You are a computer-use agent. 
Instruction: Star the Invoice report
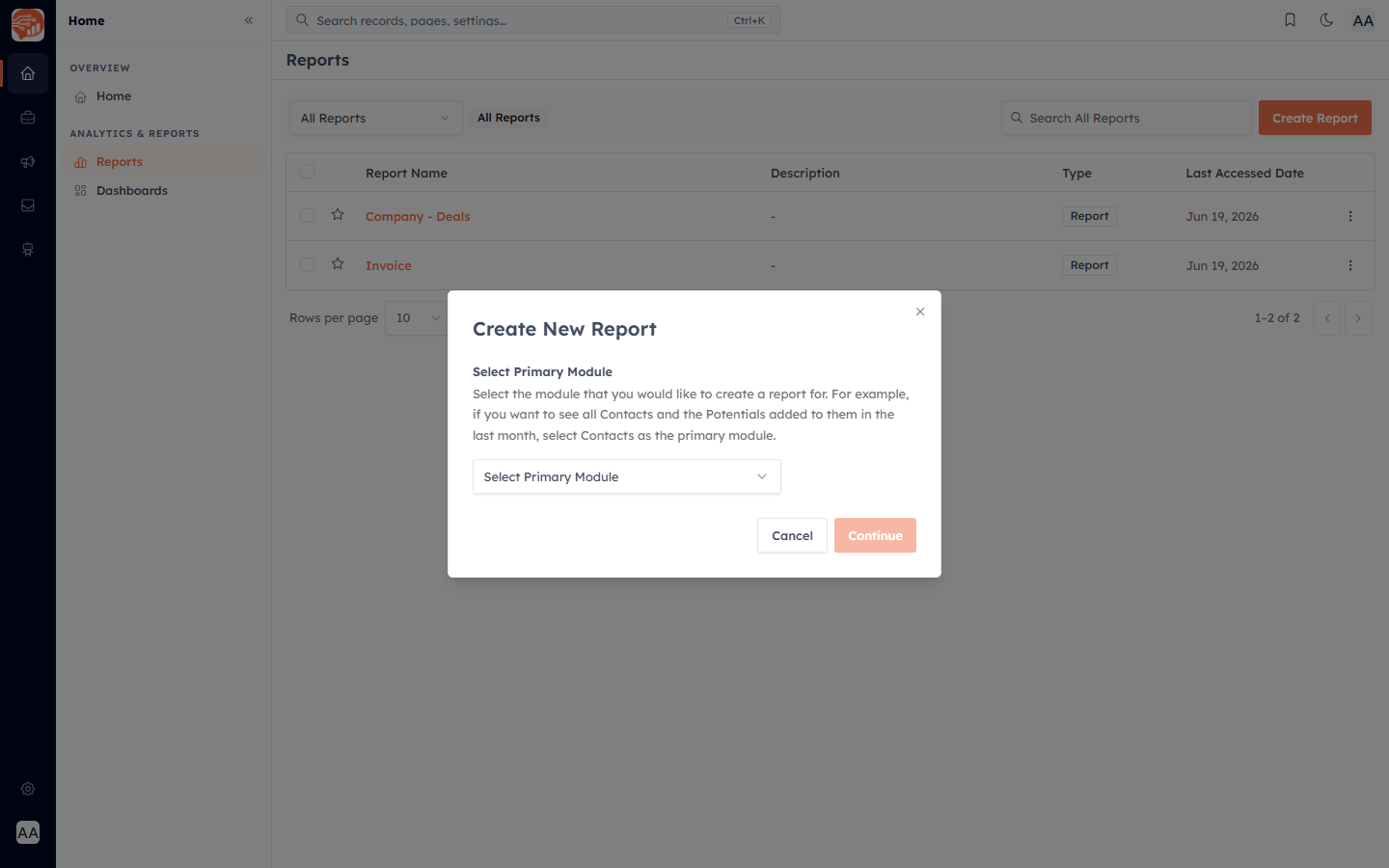pos(338,264)
